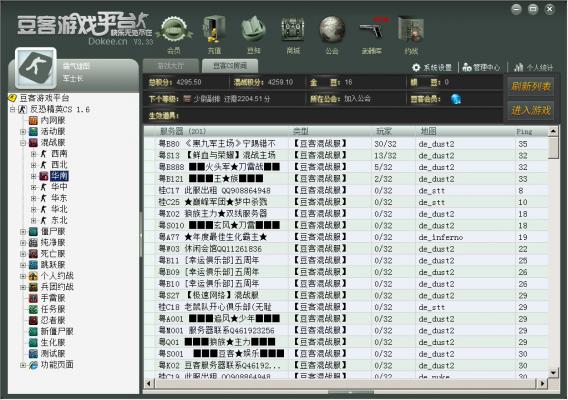Screen dimensions: 568x400
Task: Select server row 粤S27 极速网络 混战服
Action: [346, 296]
